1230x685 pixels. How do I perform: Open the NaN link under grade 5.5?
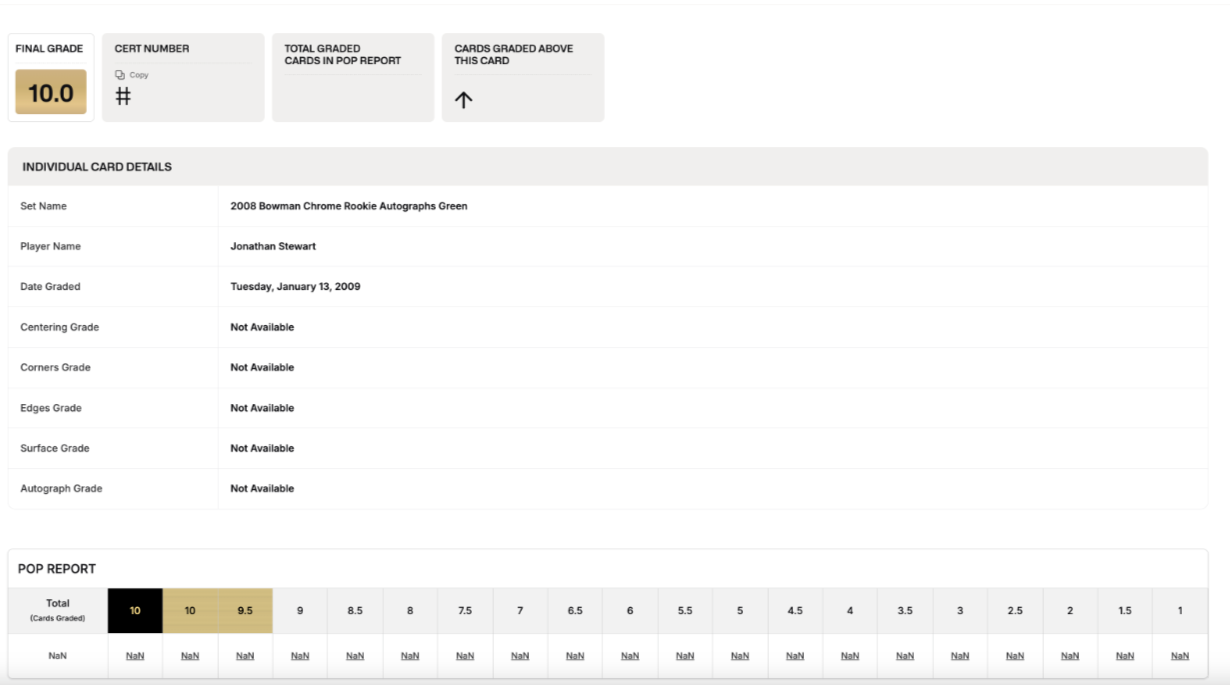(685, 656)
